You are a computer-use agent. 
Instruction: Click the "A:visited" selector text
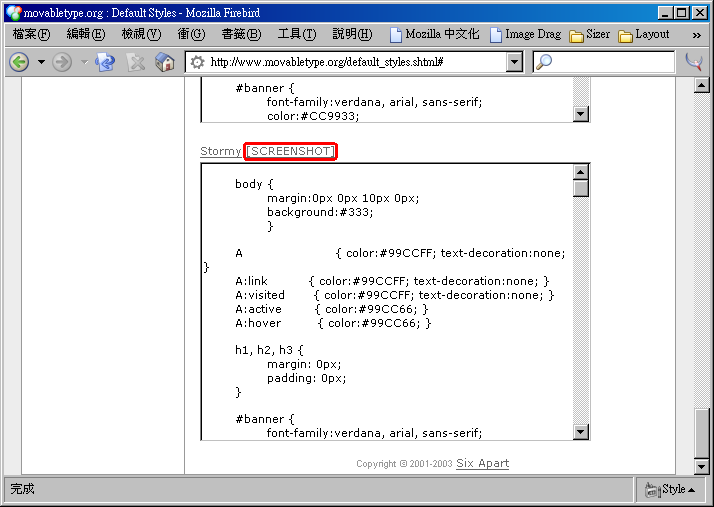(260, 295)
